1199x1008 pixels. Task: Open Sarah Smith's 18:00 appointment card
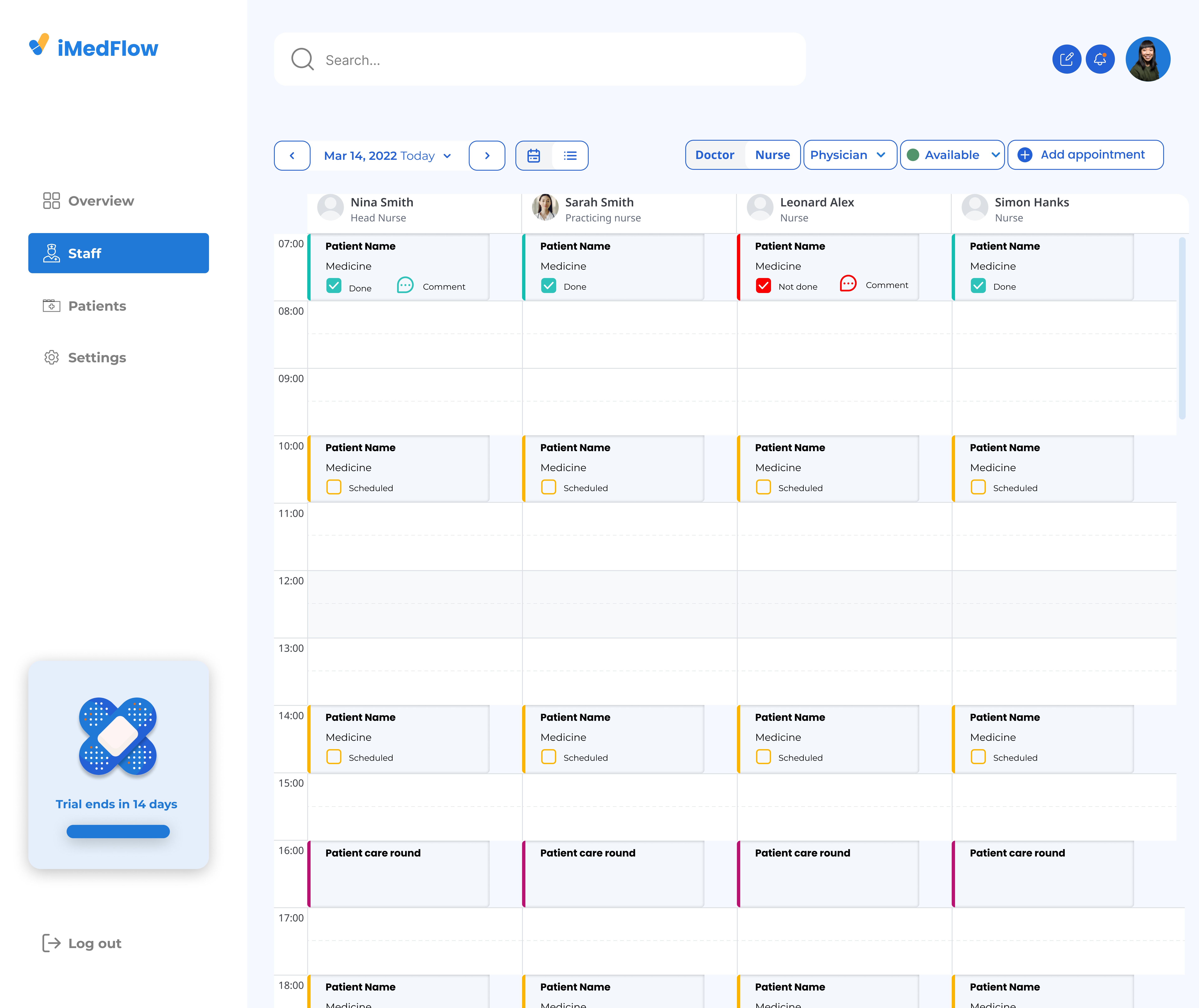click(613, 991)
